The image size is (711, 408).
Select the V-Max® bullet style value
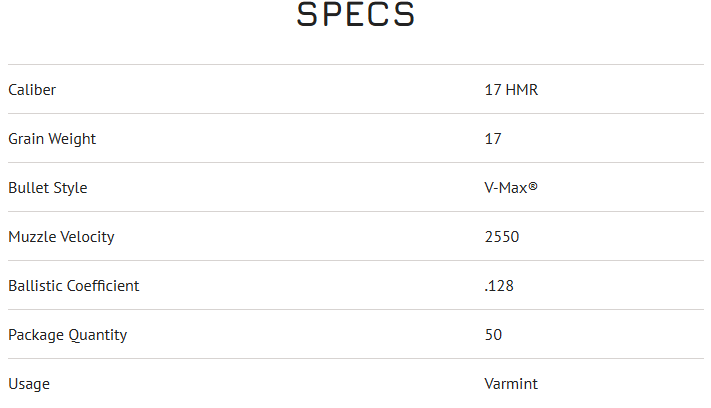(511, 188)
